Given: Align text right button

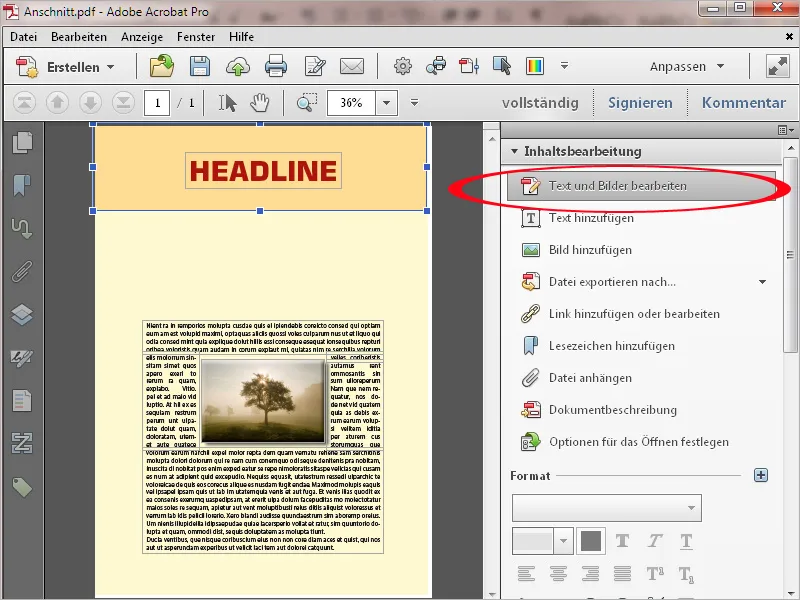Looking at the screenshot, I should [x=590, y=573].
